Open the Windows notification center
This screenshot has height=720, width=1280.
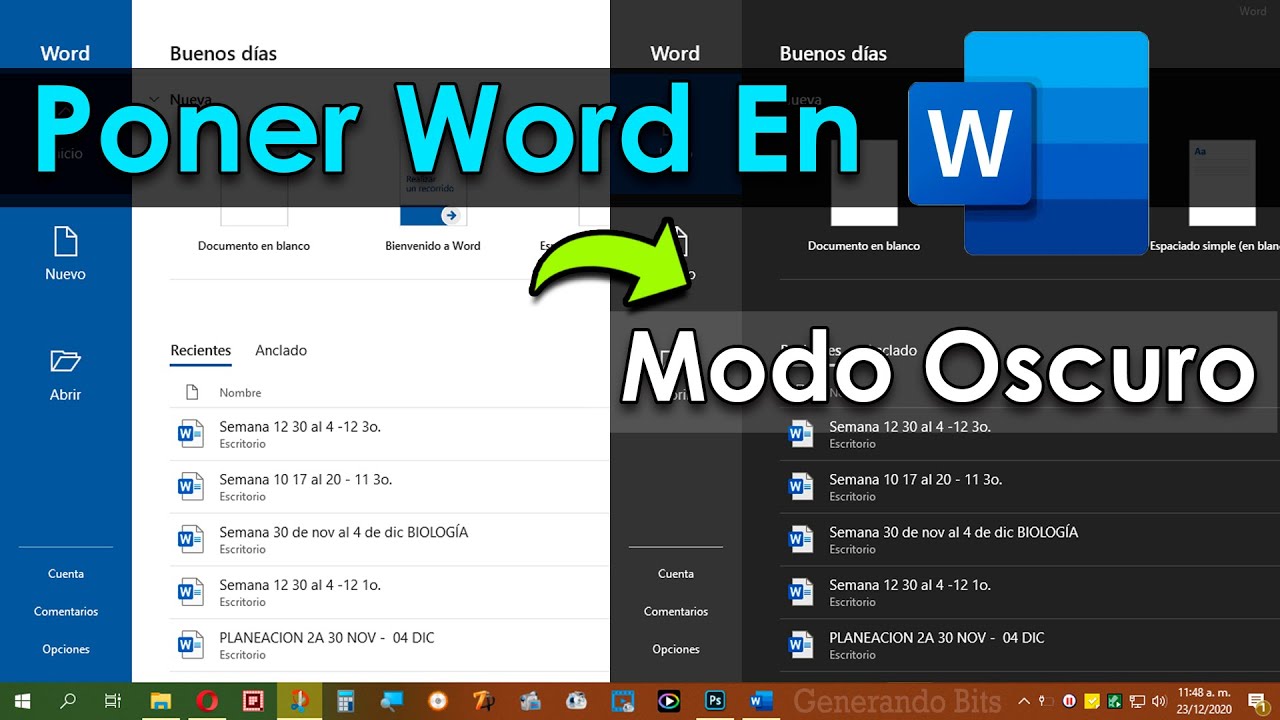tap(1257, 701)
